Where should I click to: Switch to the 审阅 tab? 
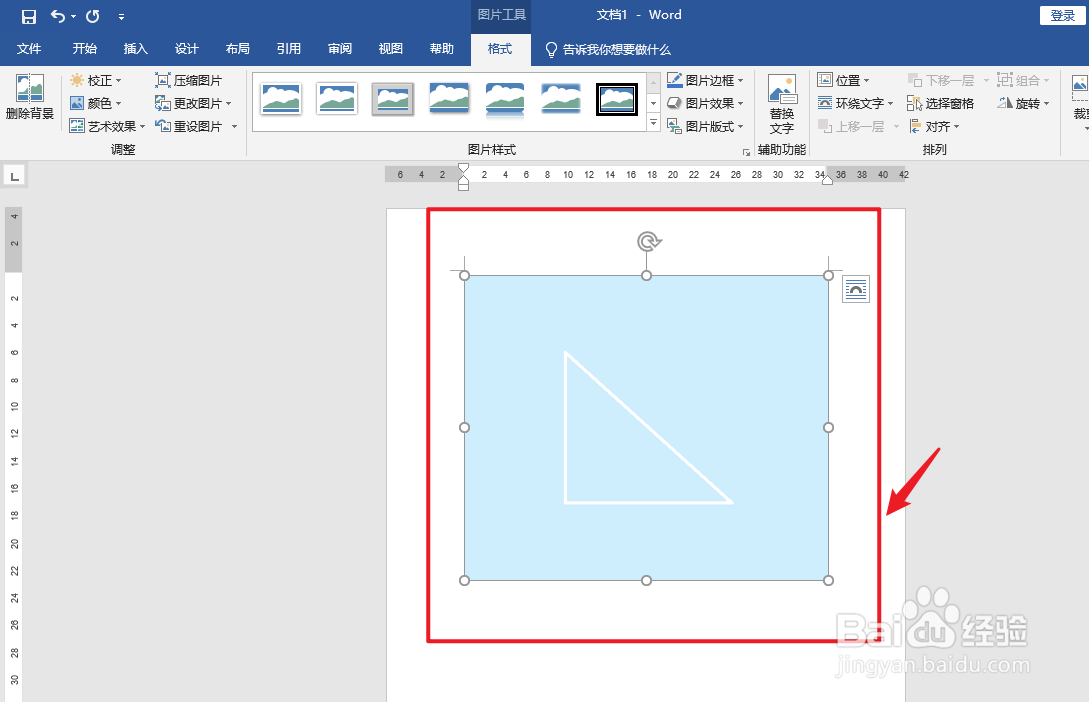tap(340, 49)
